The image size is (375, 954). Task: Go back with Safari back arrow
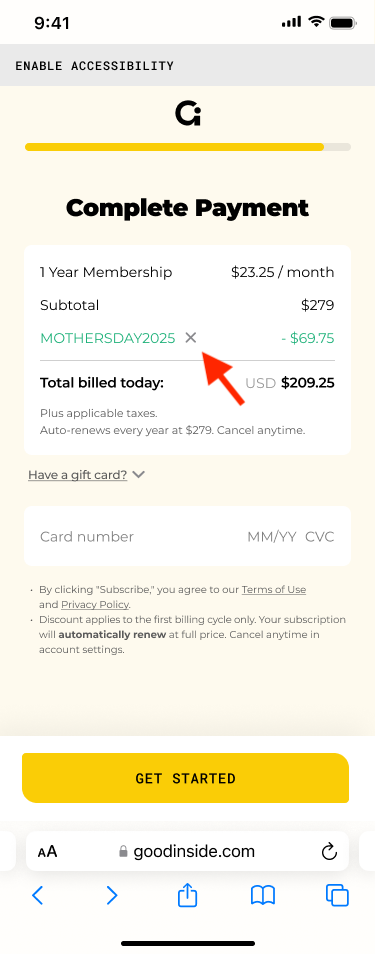point(38,895)
